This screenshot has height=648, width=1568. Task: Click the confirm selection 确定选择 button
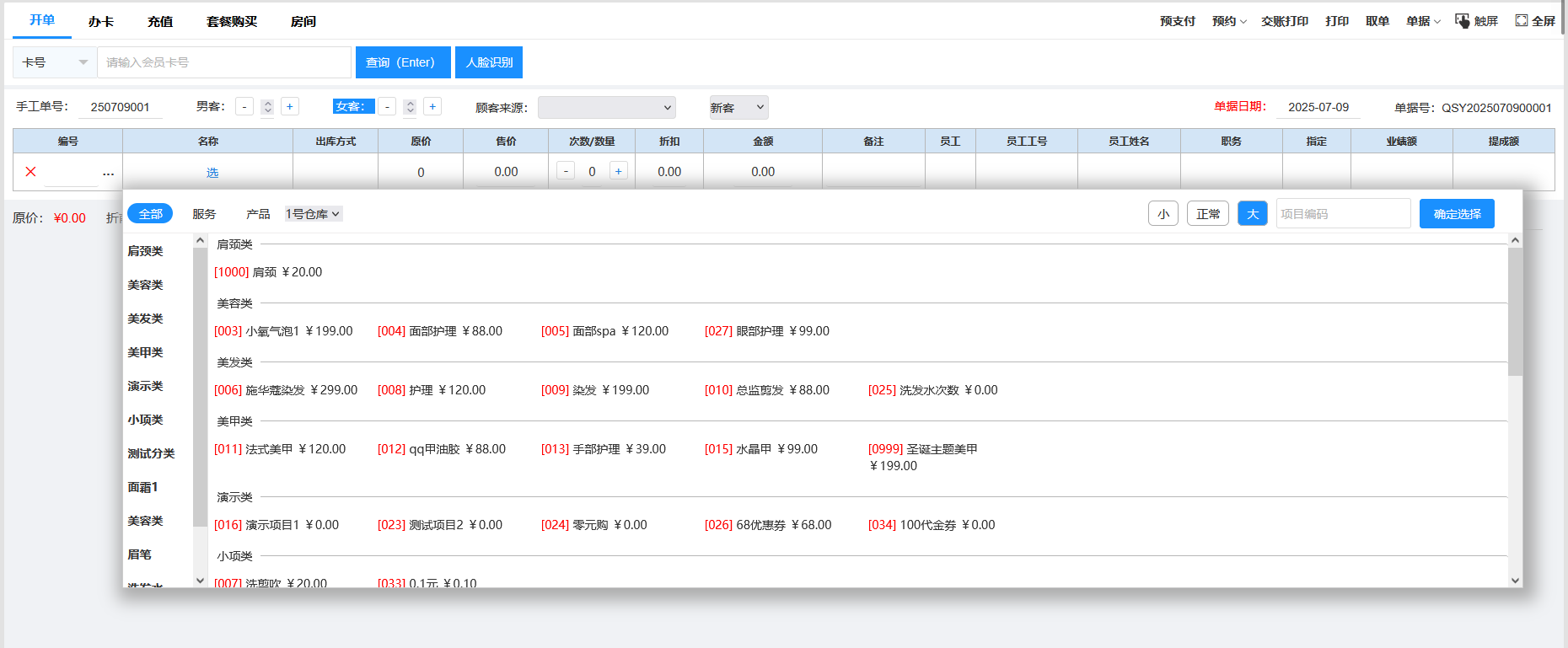[1456, 214]
